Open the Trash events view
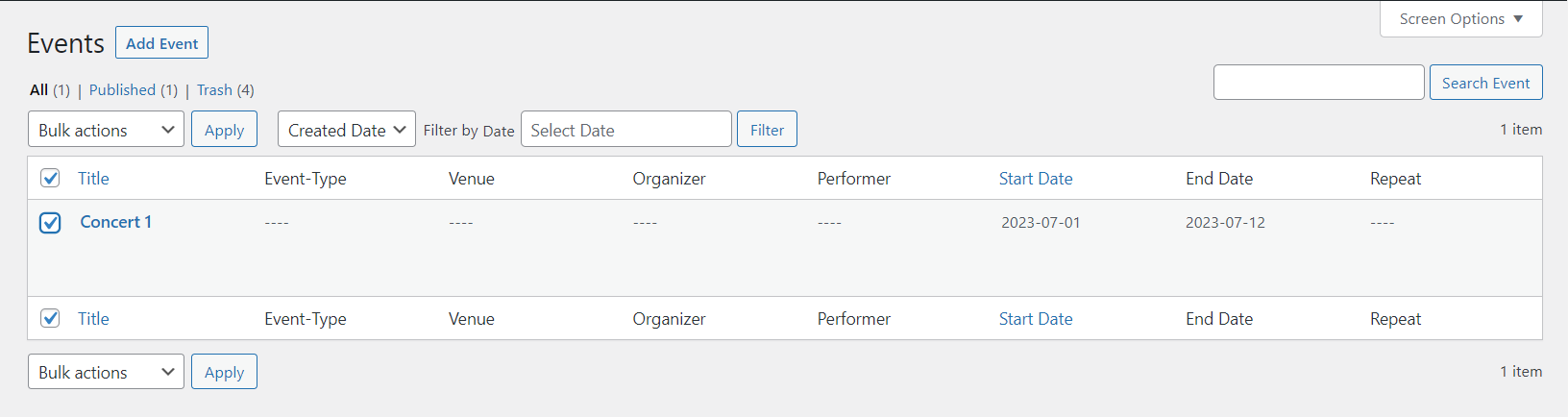The width and height of the screenshot is (1568, 417). 214,90
